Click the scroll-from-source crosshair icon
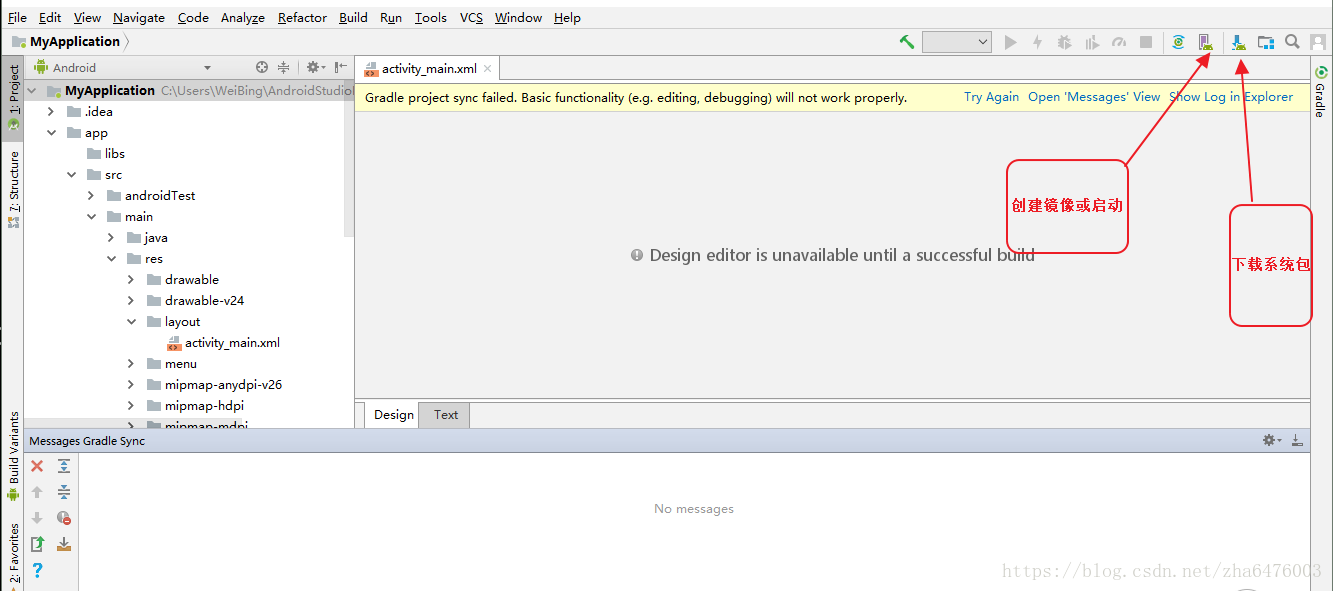The width and height of the screenshot is (1333, 591). coord(262,67)
